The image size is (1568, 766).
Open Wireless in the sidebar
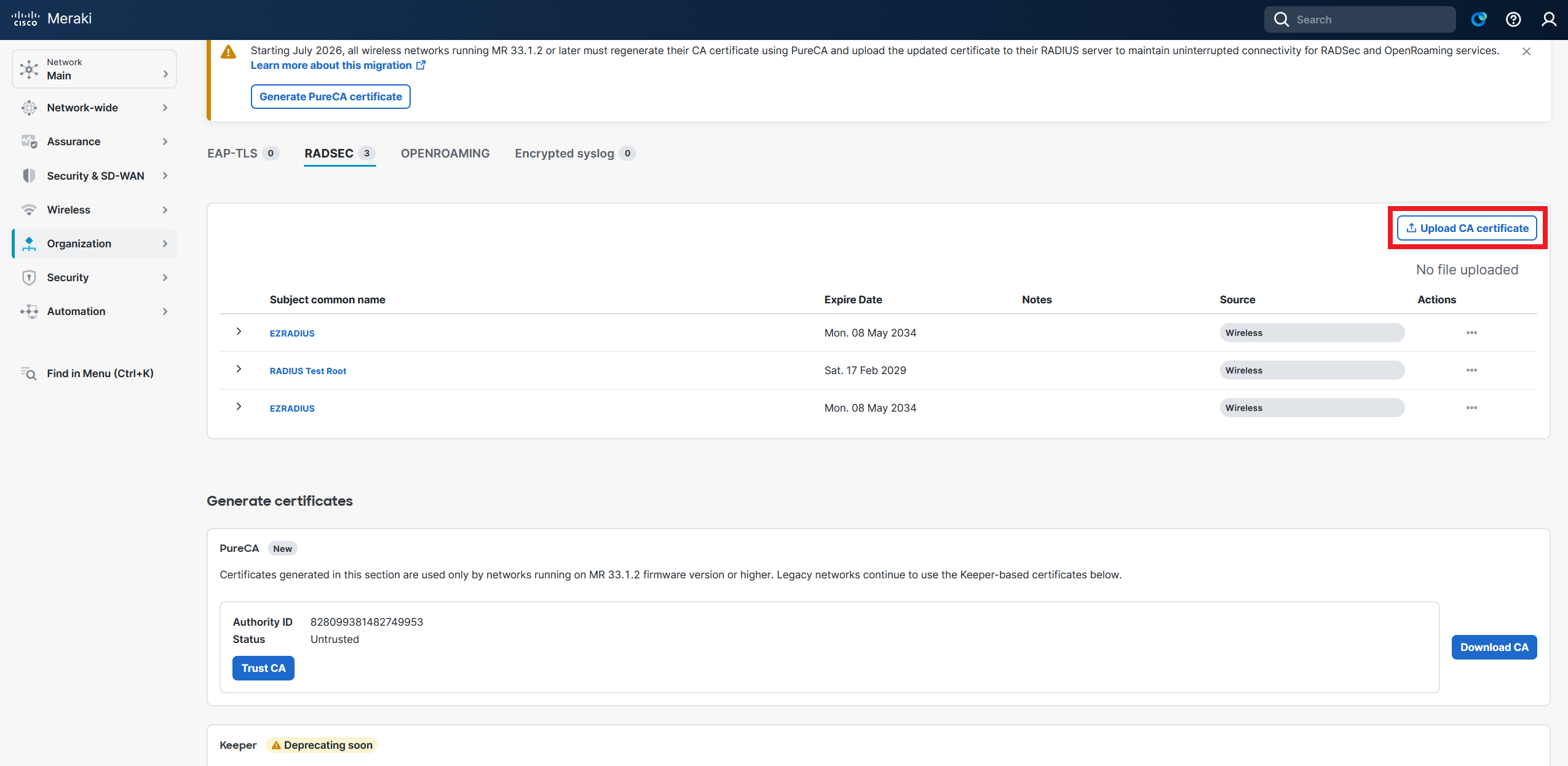click(x=94, y=210)
